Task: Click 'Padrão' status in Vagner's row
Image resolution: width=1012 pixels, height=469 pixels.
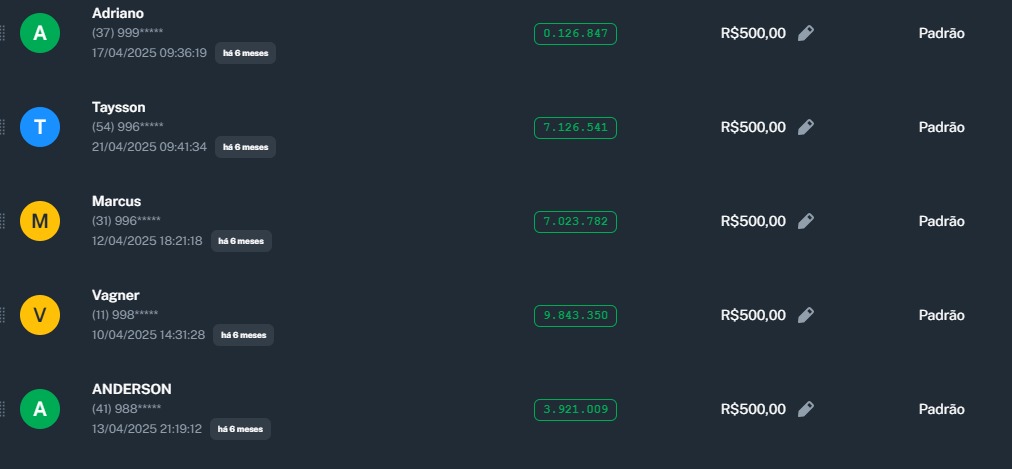Action: 941,315
